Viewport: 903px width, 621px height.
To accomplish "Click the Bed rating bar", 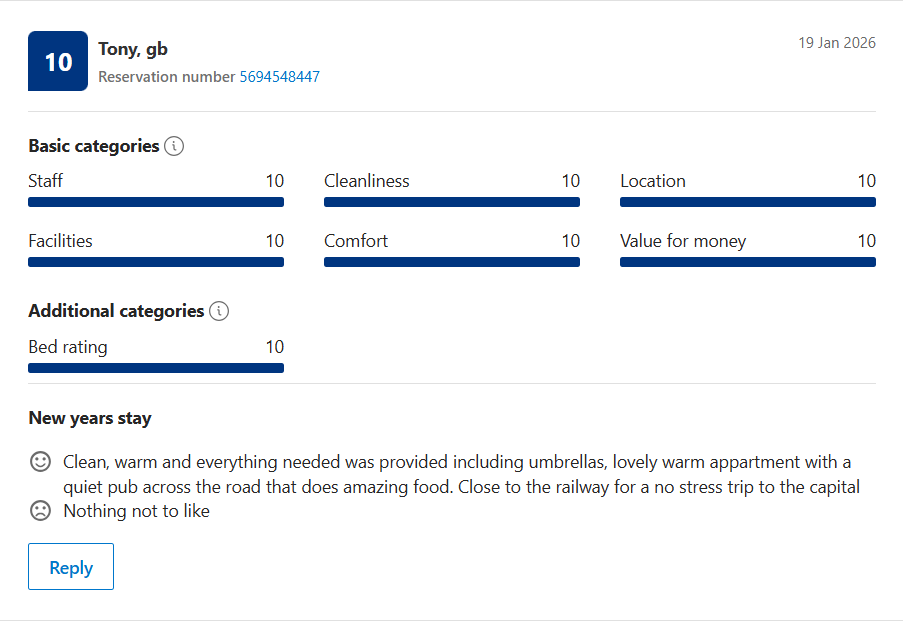I will 156,368.
